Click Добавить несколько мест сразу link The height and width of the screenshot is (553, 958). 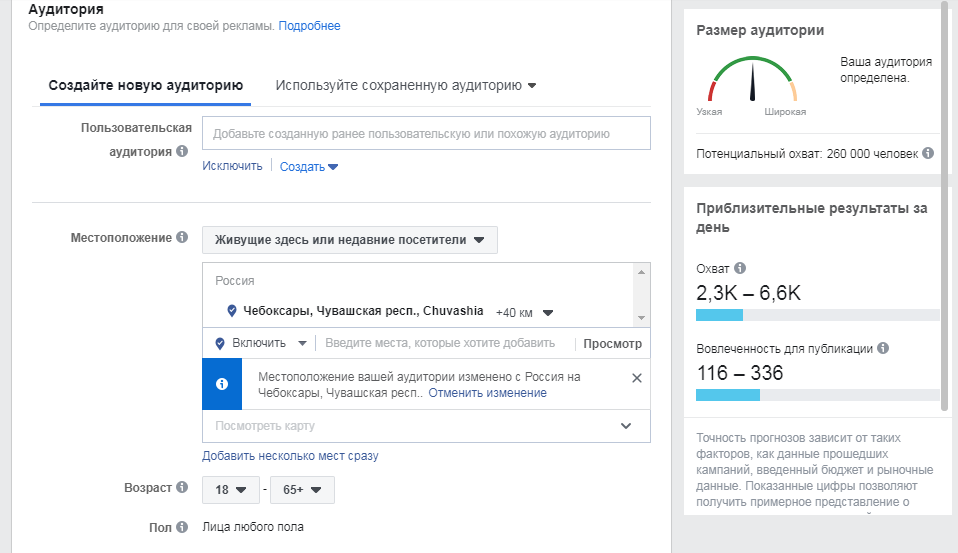(290, 456)
